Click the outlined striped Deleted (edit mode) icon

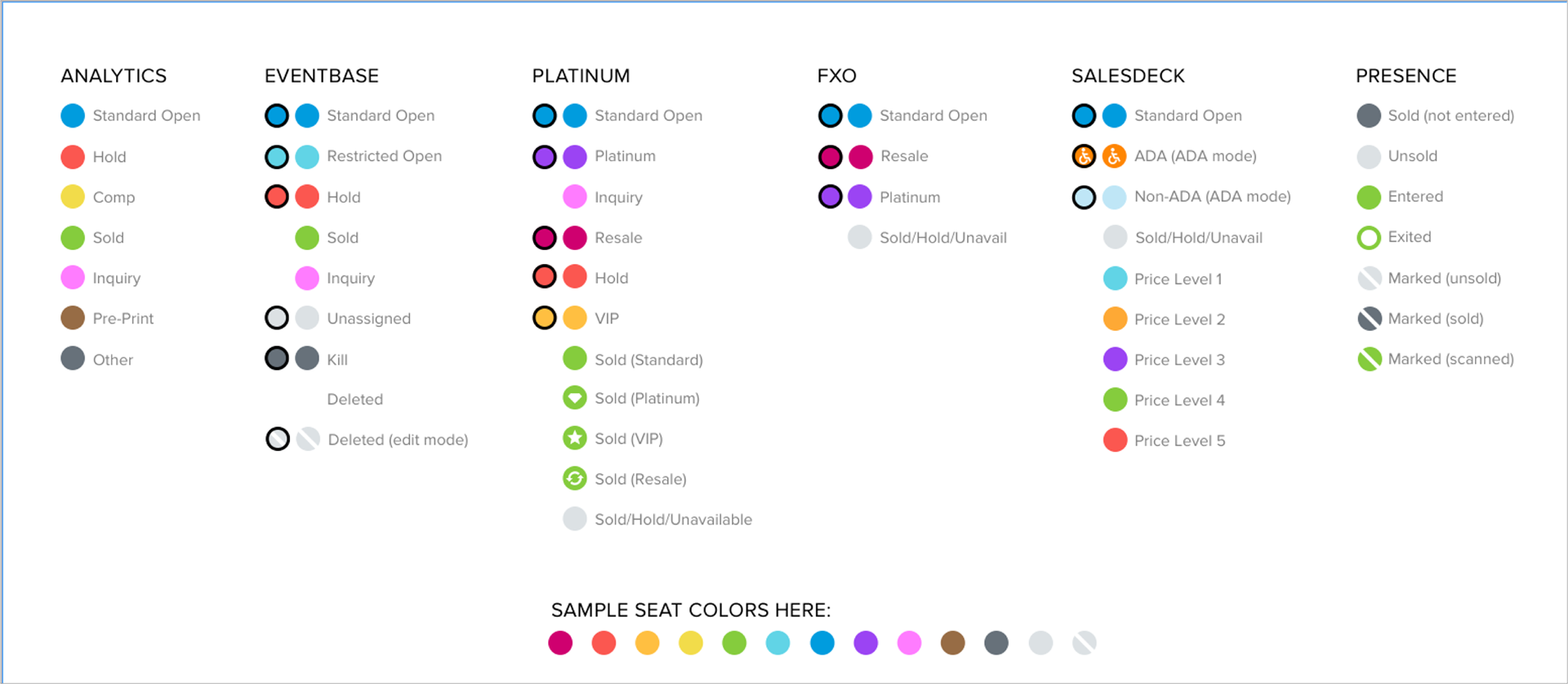pyautogui.click(x=278, y=440)
